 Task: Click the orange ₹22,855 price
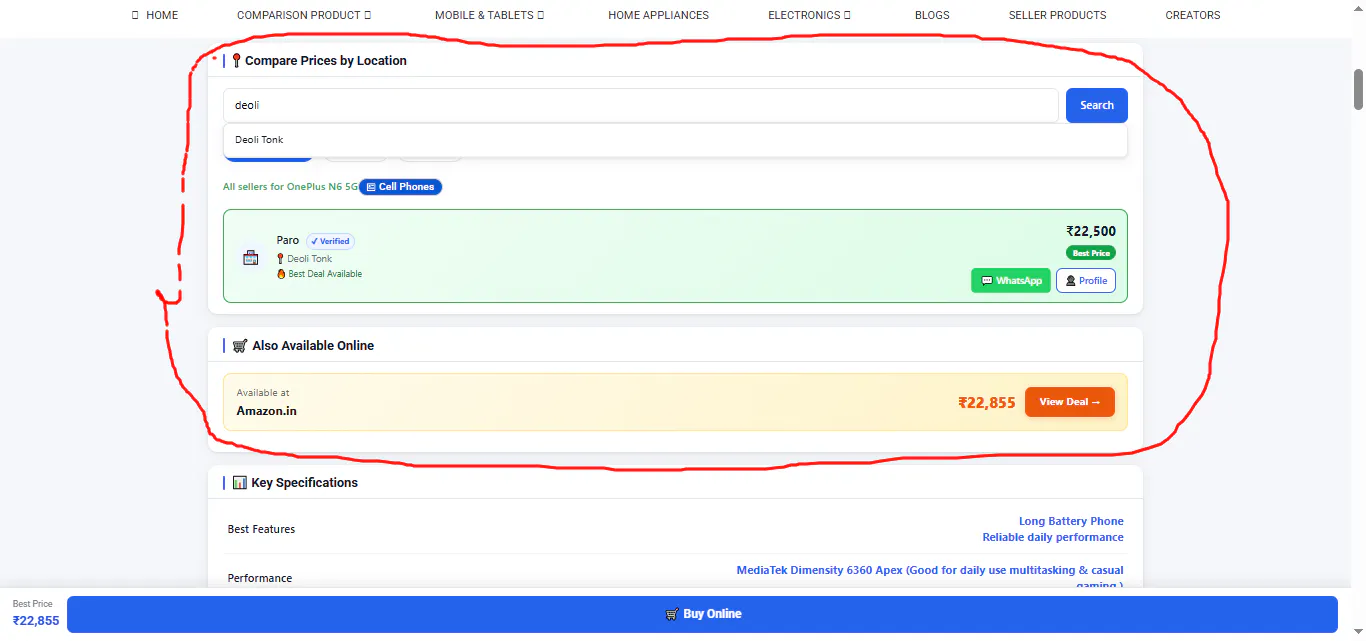(987, 403)
